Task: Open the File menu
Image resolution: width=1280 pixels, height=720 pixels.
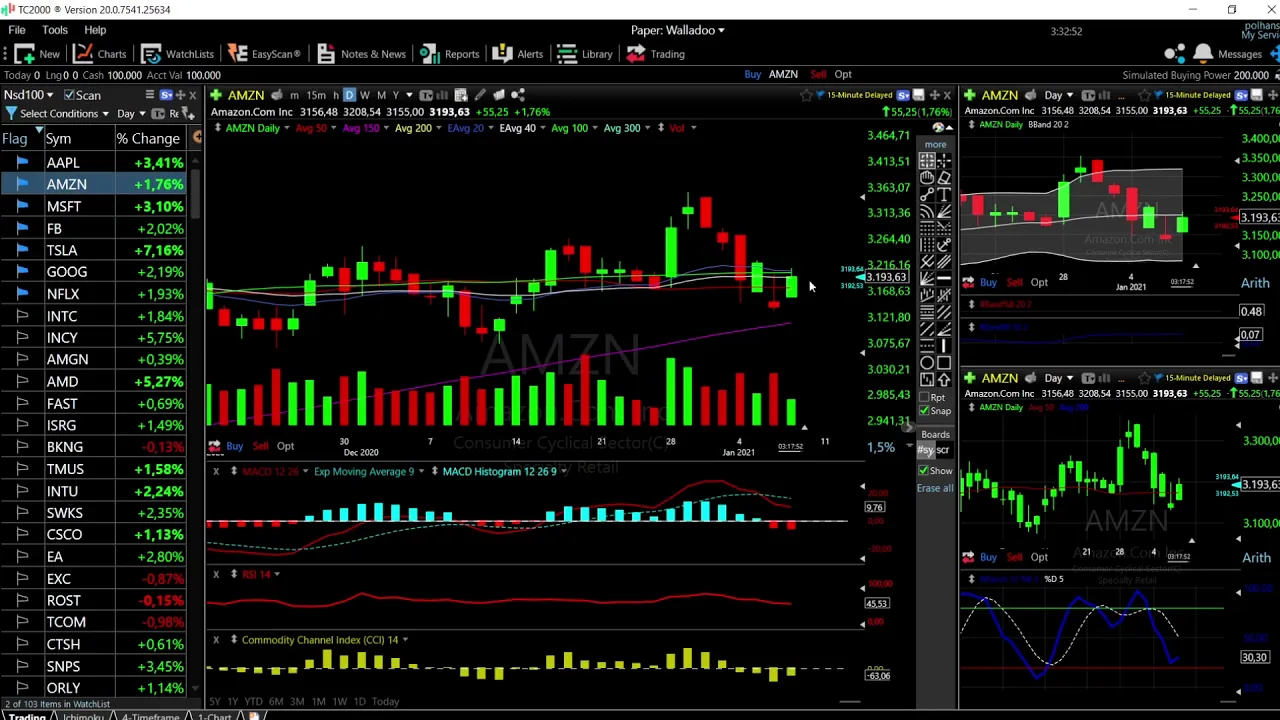Action: coord(17,30)
